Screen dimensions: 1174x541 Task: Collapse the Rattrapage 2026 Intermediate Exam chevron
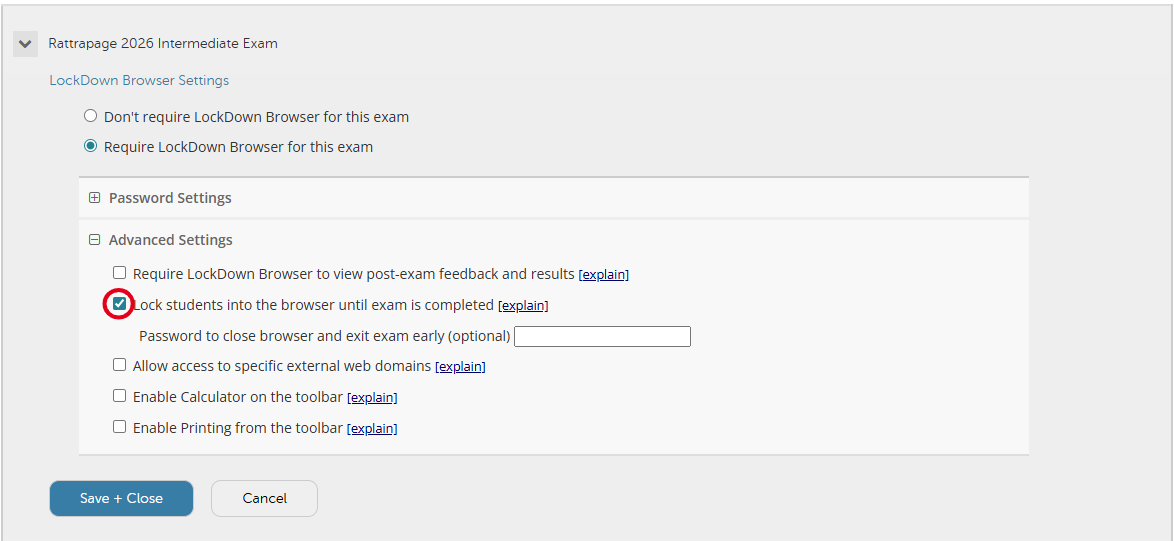coord(25,44)
